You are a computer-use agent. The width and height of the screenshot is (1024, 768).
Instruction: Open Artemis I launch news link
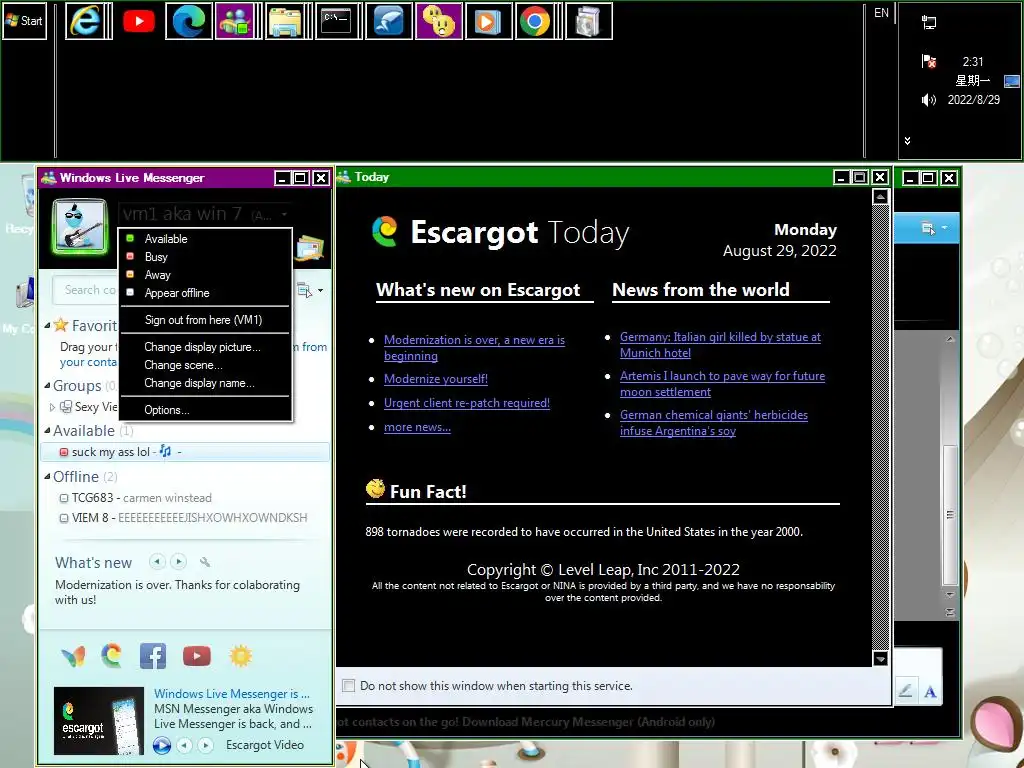tap(722, 384)
